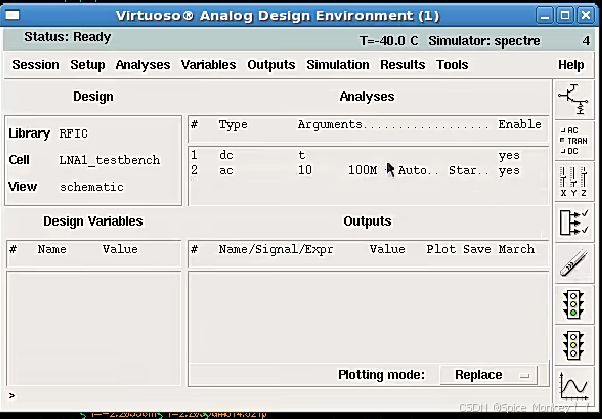602x419 pixels.
Task: Click the Status: Ready text
Action: [x=68, y=37]
